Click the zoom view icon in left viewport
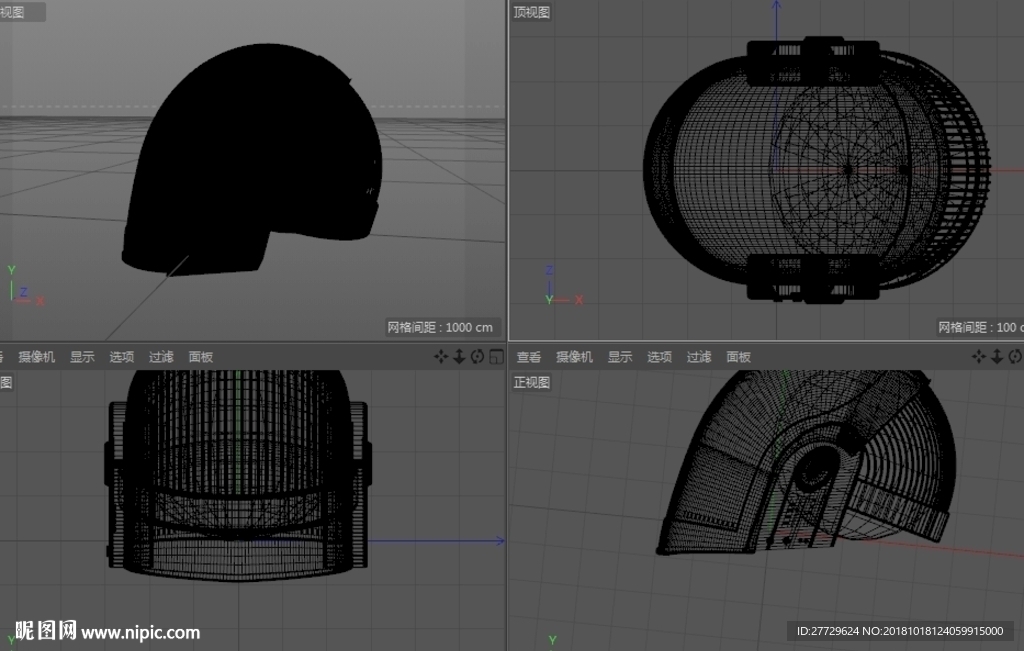Viewport: 1024px width, 651px height. click(x=459, y=357)
